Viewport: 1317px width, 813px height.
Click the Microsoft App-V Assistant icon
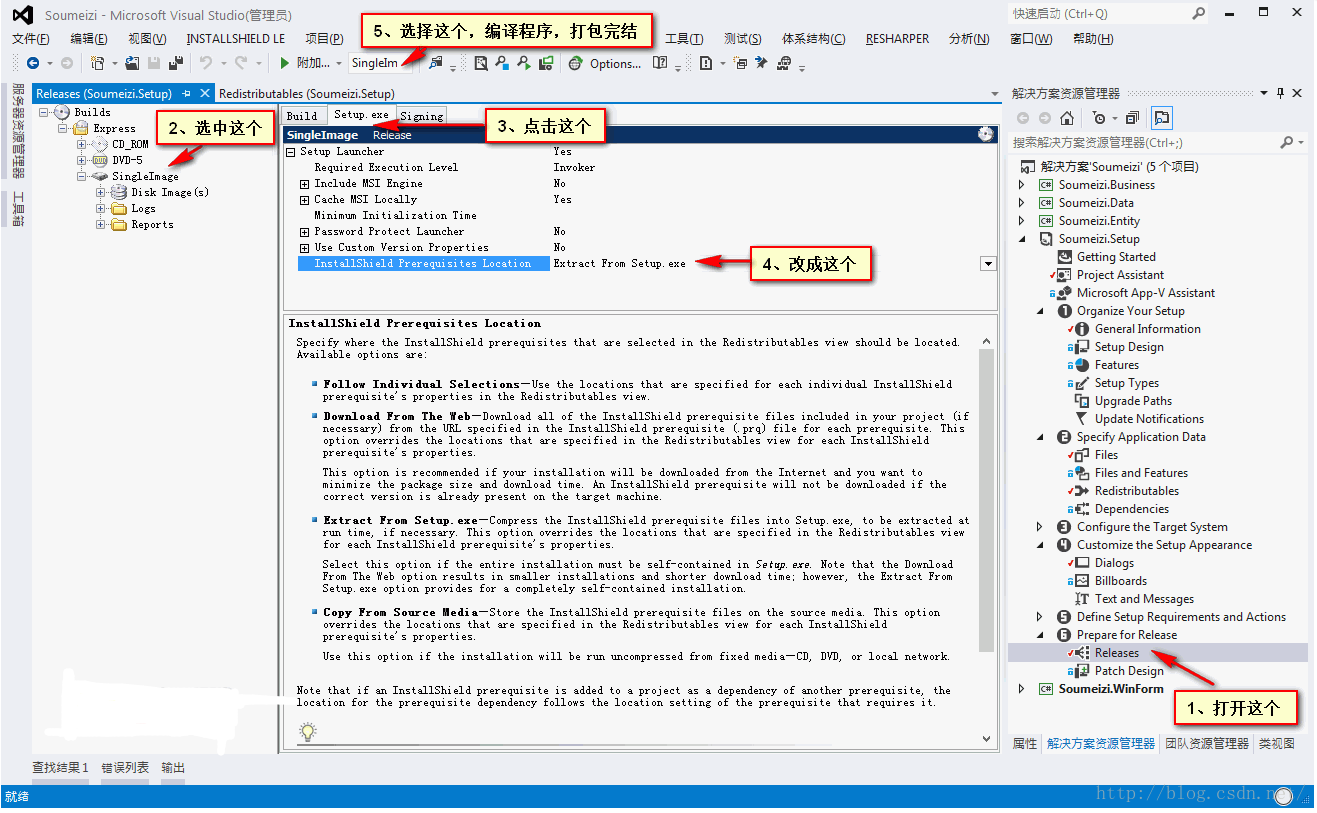(1063, 293)
